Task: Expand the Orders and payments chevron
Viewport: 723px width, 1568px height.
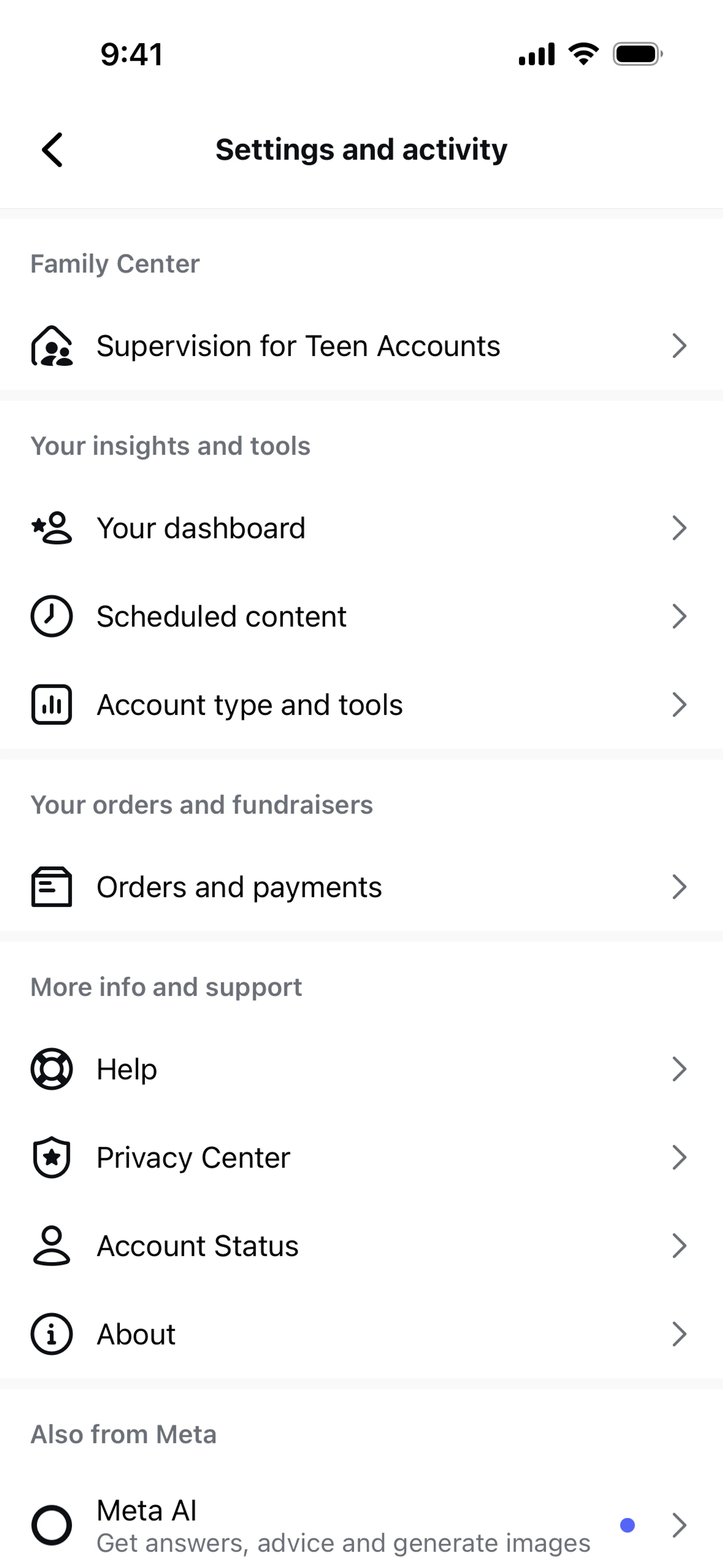Action: click(x=679, y=887)
